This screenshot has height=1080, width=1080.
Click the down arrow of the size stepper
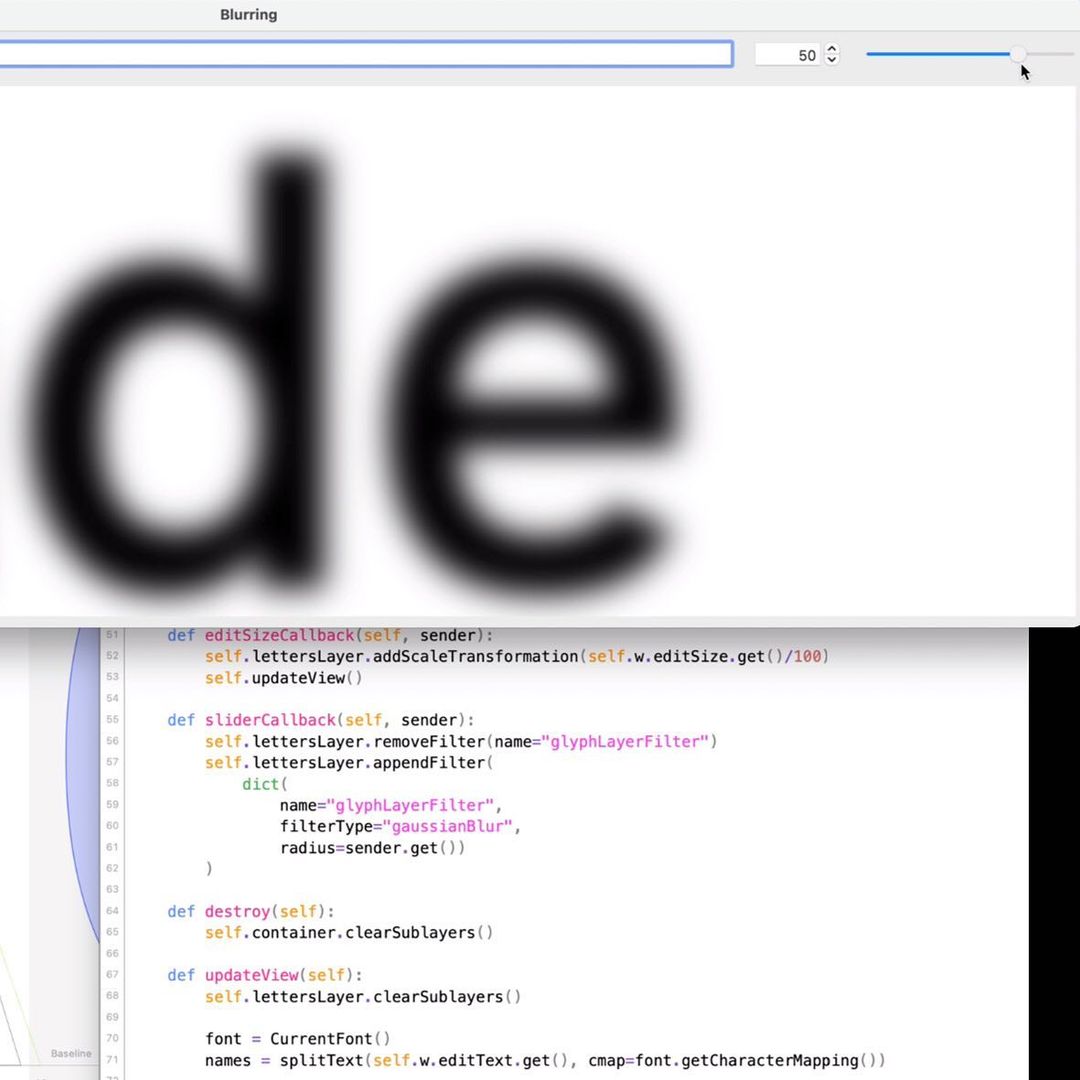(x=831, y=60)
